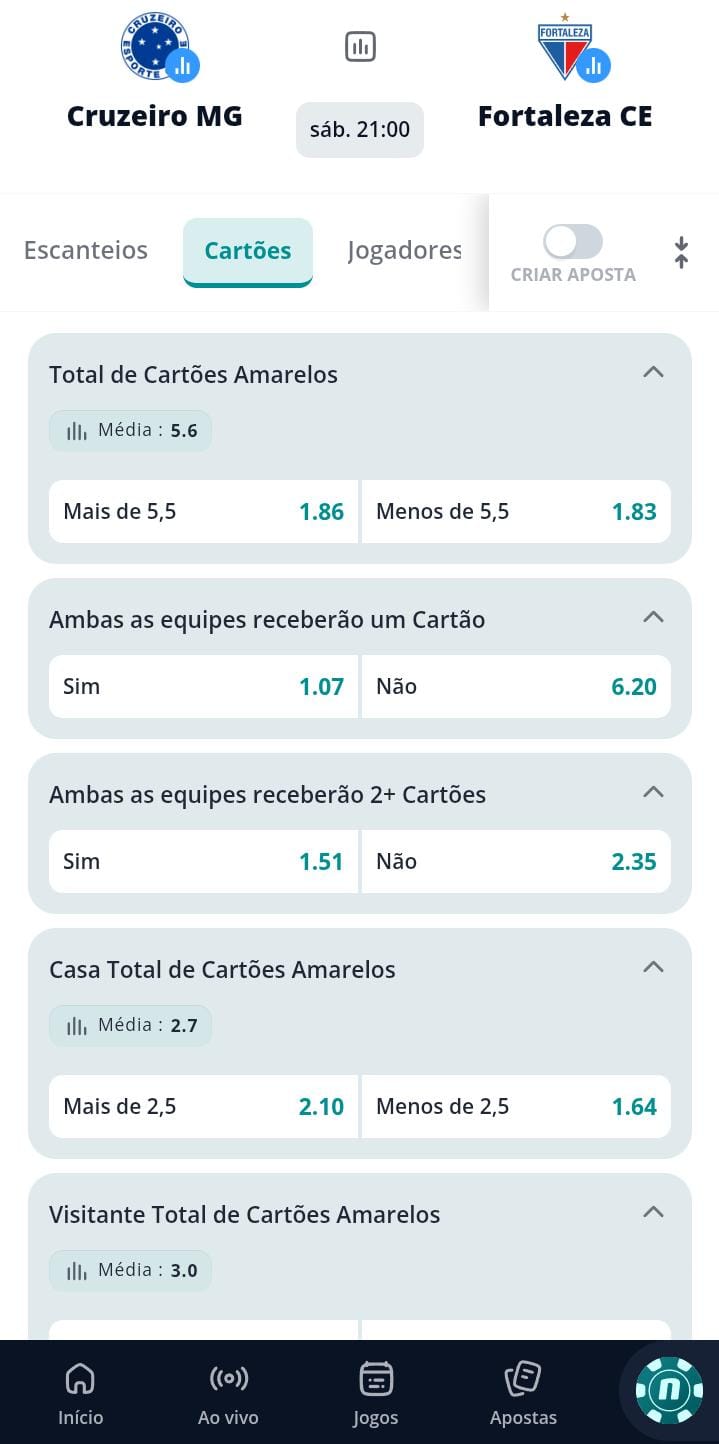This screenshot has height=1444, width=719.
Task: Switch to the Escanteios tab
Action: click(x=86, y=250)
